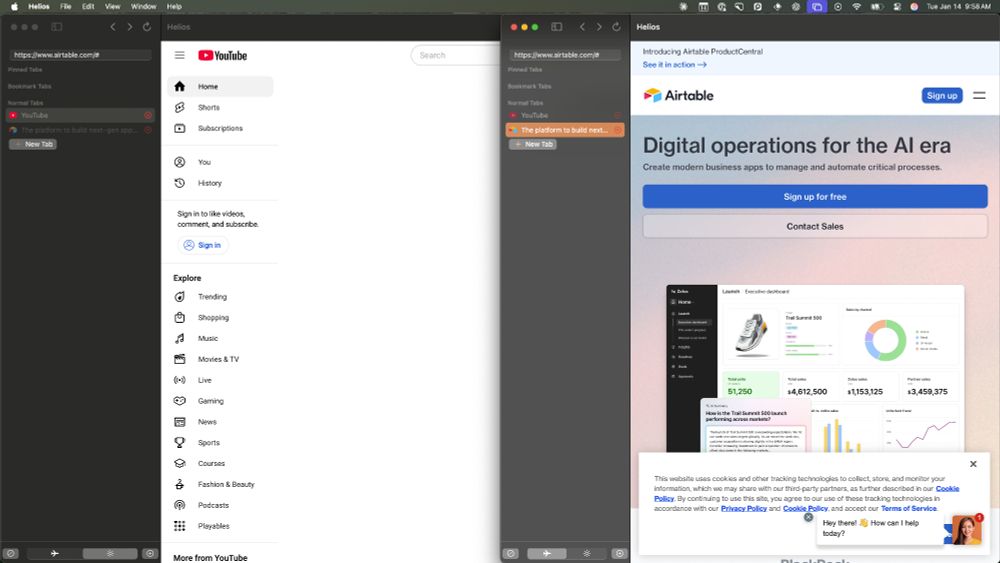Reload page in front Helios window
Viewport: 1000px width, 563px height.
pos(616,27)
